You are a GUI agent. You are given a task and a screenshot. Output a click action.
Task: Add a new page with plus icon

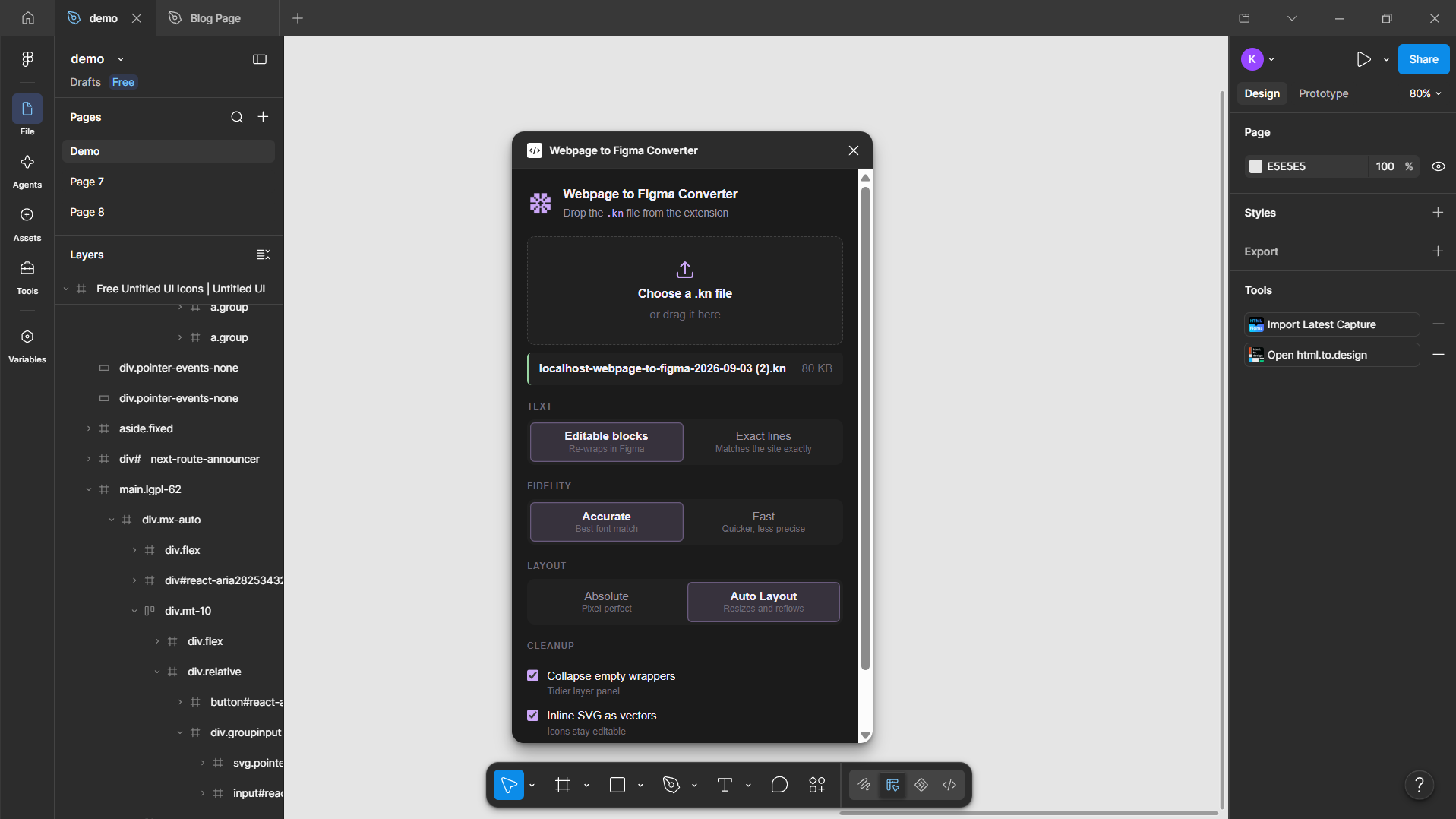tap(264, 117)
